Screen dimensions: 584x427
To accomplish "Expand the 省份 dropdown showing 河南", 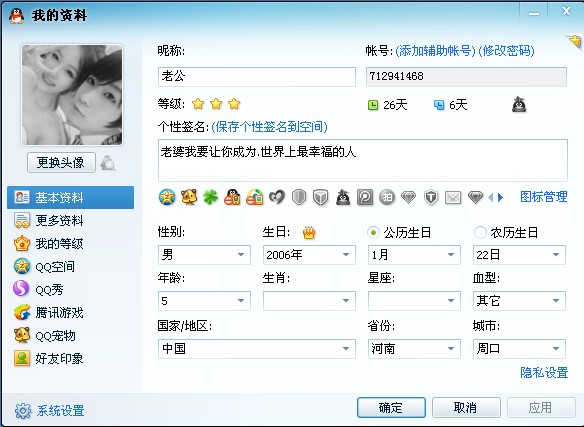I will 414,349.
